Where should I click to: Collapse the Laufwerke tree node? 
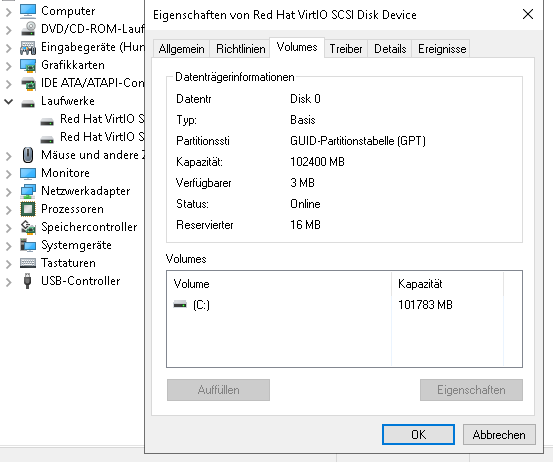coord(8,102)
